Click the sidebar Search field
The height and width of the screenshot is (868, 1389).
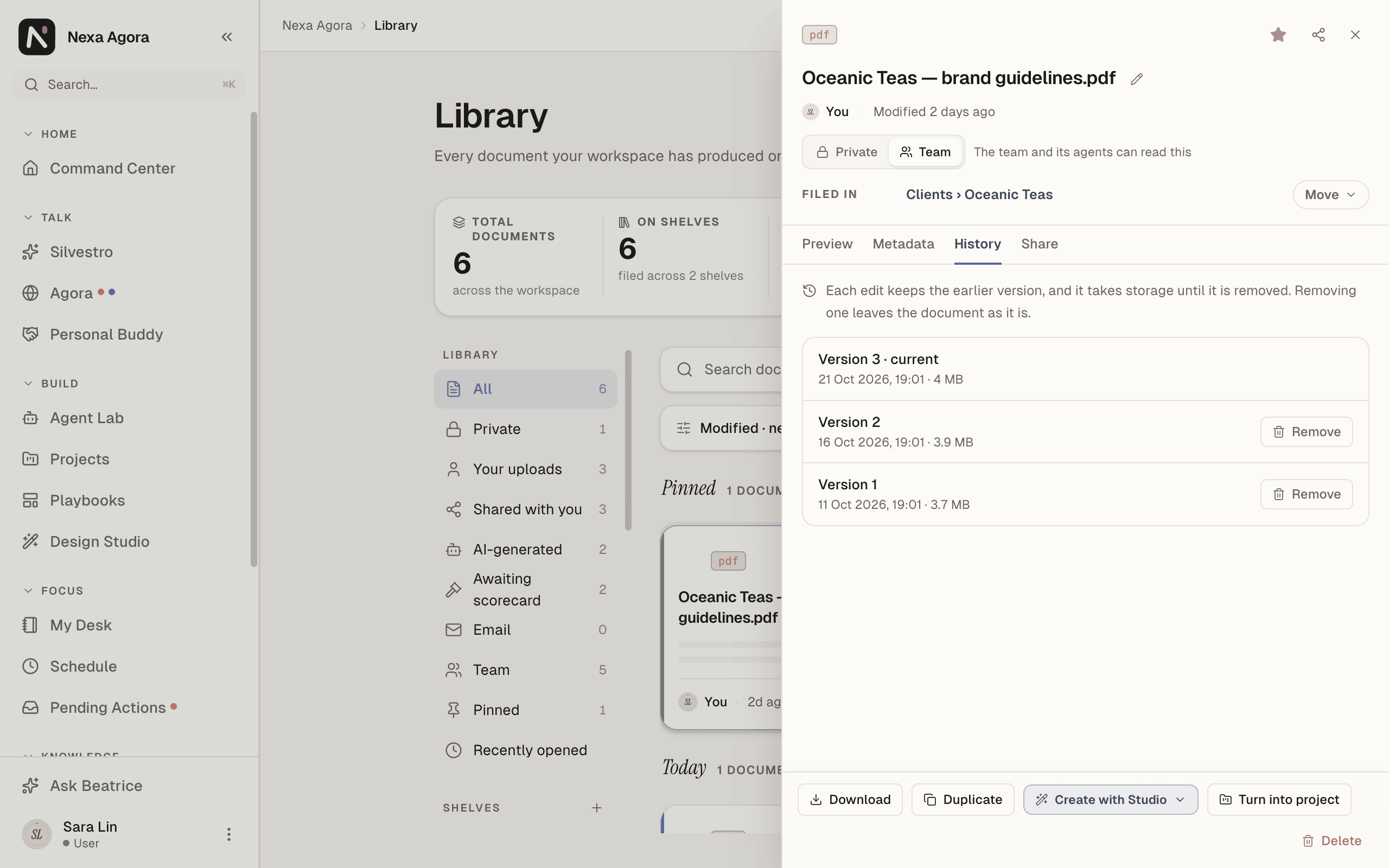(129, 85)
